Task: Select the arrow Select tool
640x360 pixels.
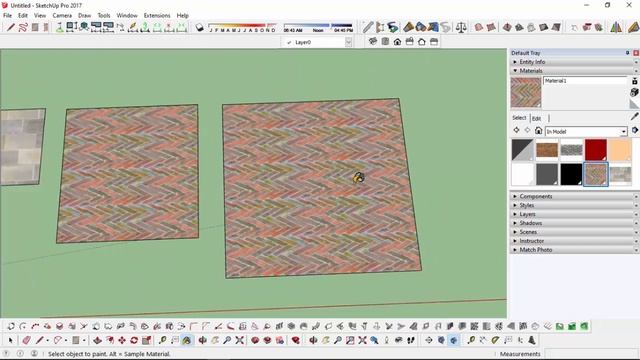Action: pyautogui.click(x=11, y=340)
